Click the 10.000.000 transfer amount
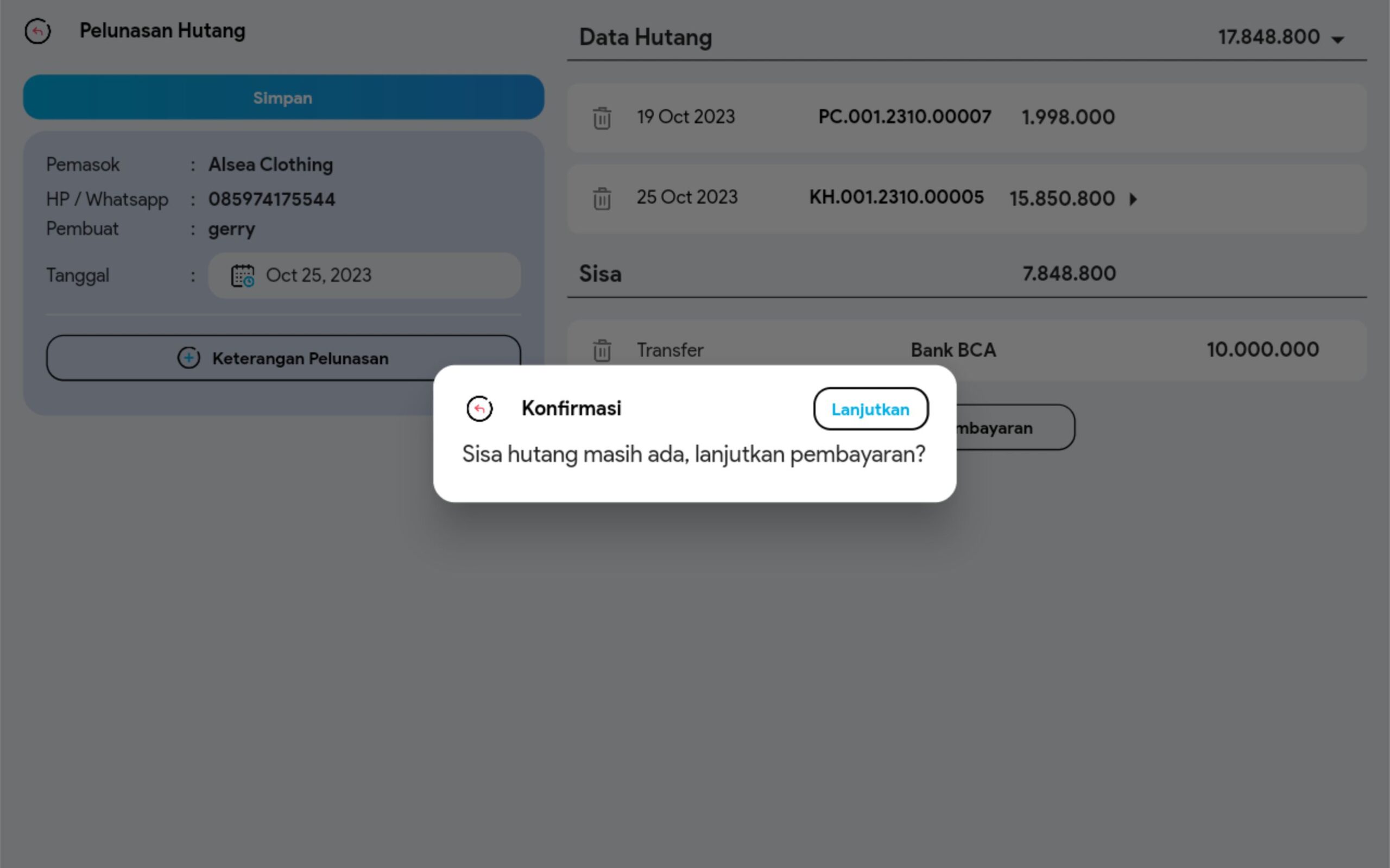Image resolution: width=1390 pixels, height=868 pixels. [x=1262, y=350]
